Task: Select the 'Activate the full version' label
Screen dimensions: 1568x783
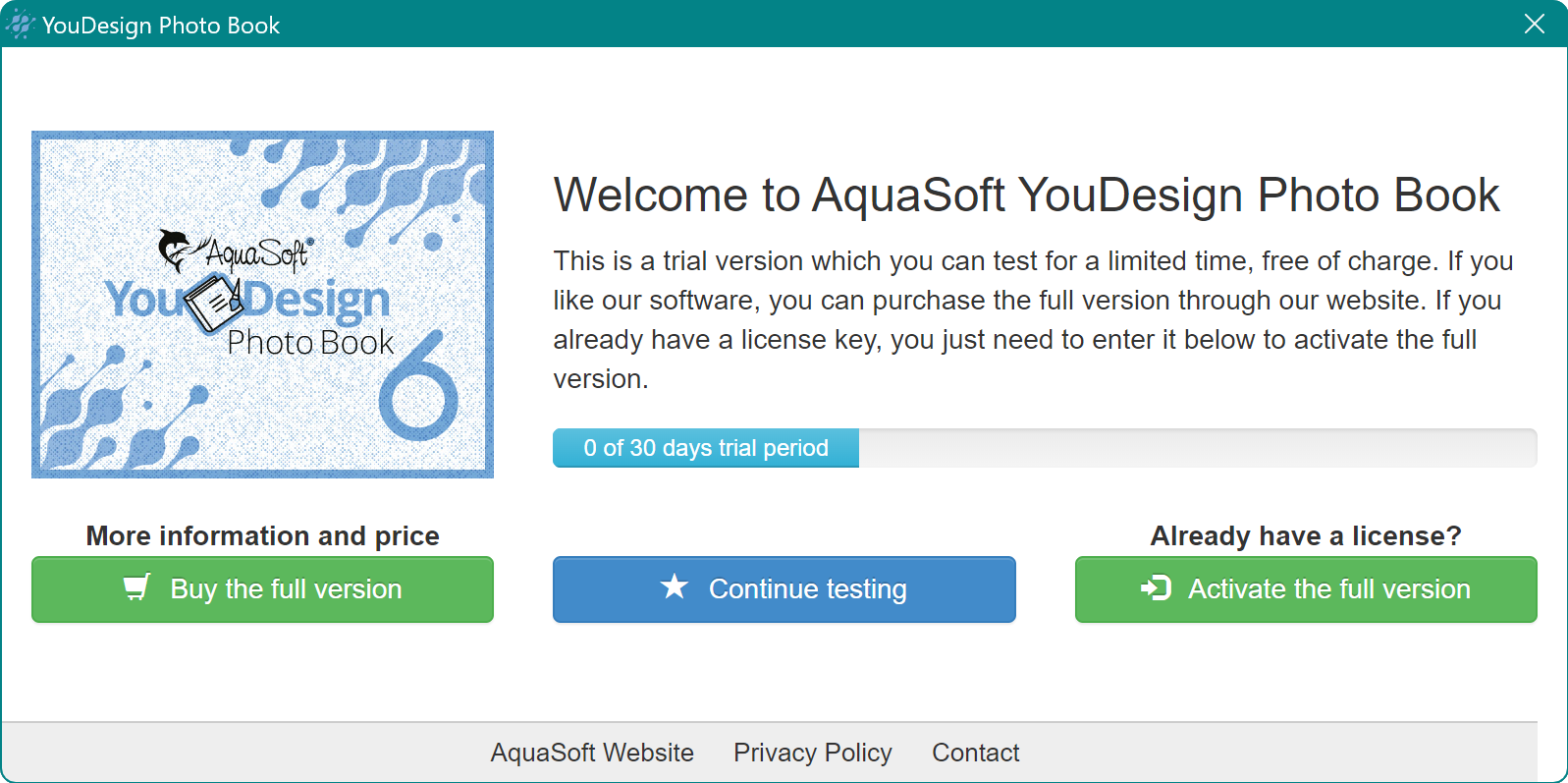Action: 1328,589
